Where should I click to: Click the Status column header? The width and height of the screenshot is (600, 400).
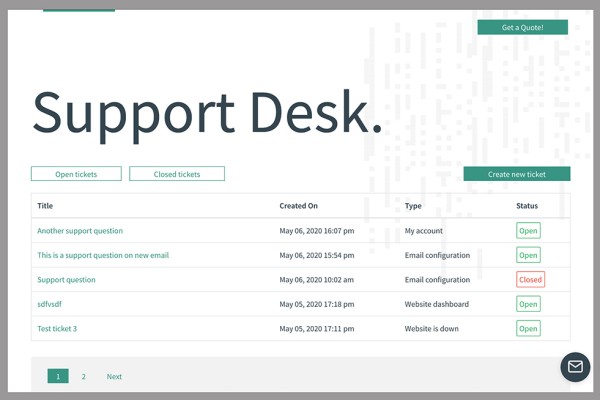click(527, 206)
